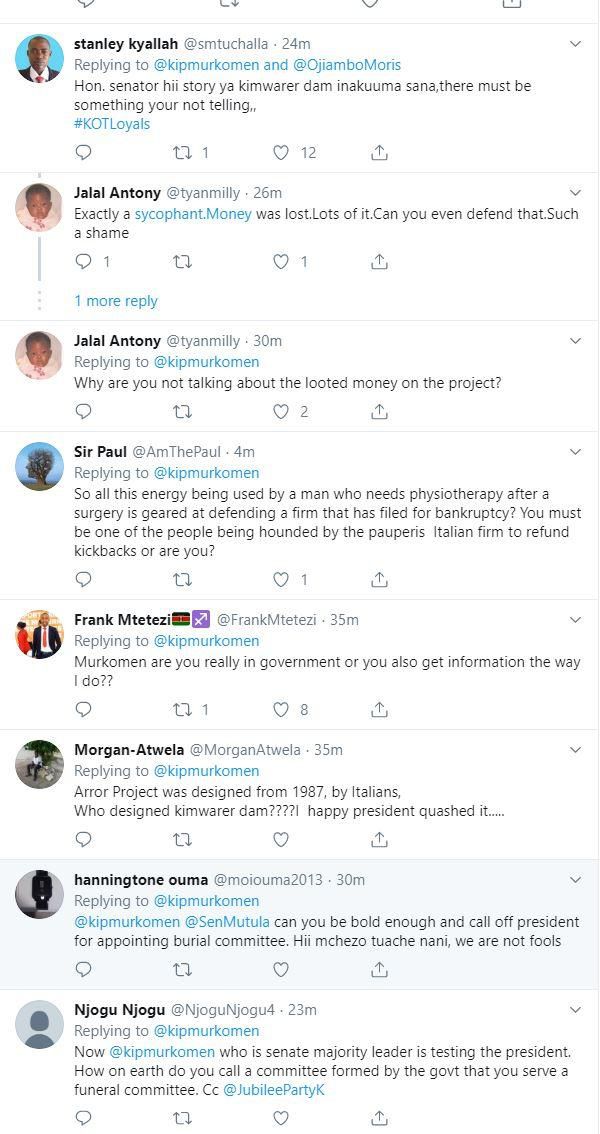Reply to Morgan-Atwela's Arror Project tweet
Viewport: 600px width, 1134px height.
click(x=84, y=839)
